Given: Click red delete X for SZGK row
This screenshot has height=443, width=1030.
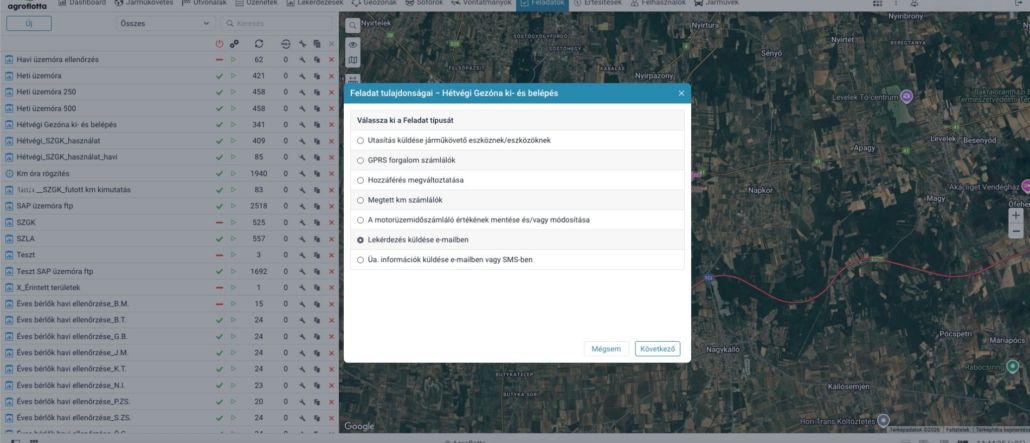Looking at the screenshot, I should click(x=331, y=222).
